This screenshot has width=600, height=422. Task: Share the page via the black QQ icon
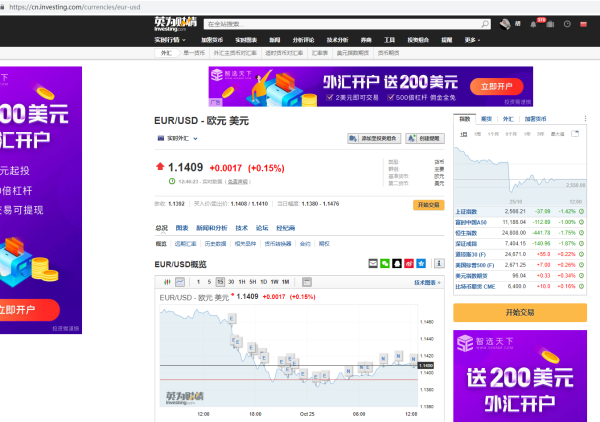[397, 263]
